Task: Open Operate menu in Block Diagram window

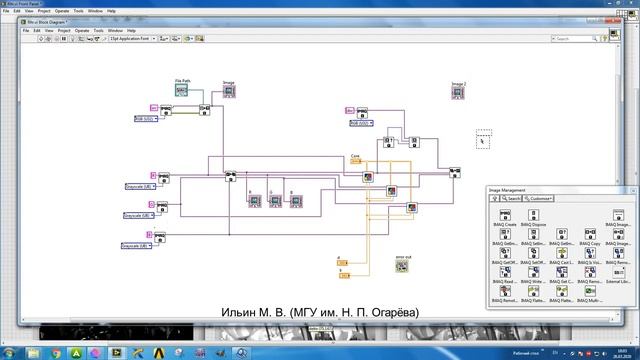Action: (x=82, y=31)
